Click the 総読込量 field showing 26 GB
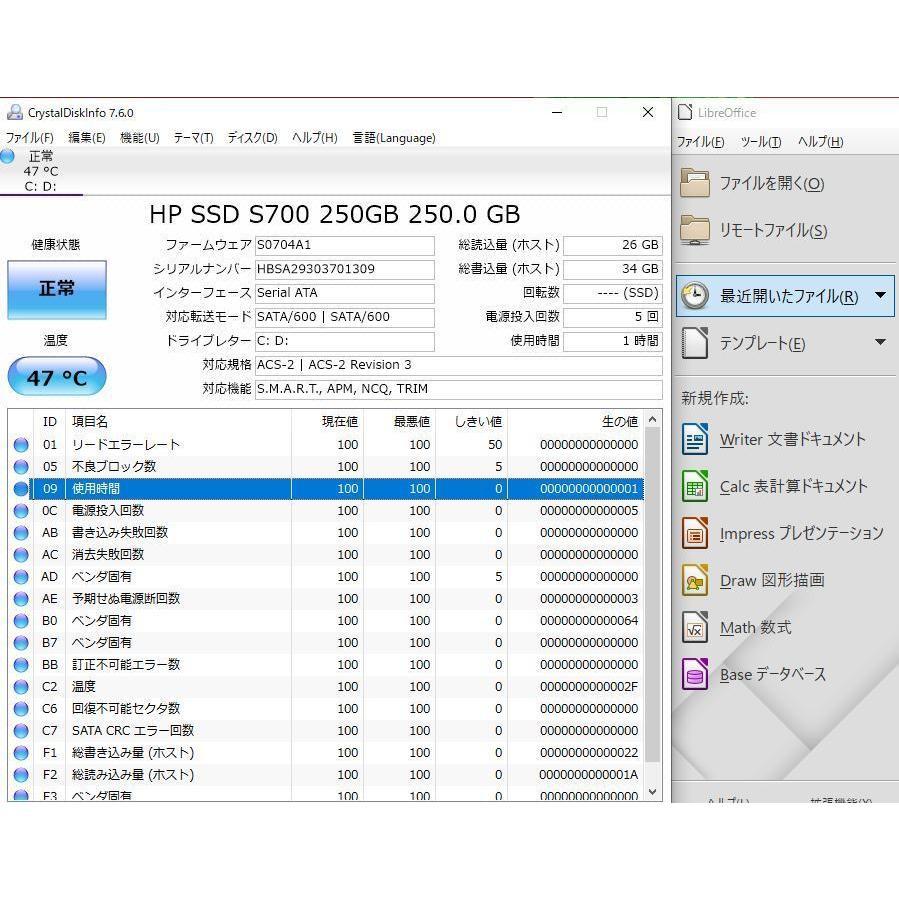899x899 pixels. click(613, 245)
